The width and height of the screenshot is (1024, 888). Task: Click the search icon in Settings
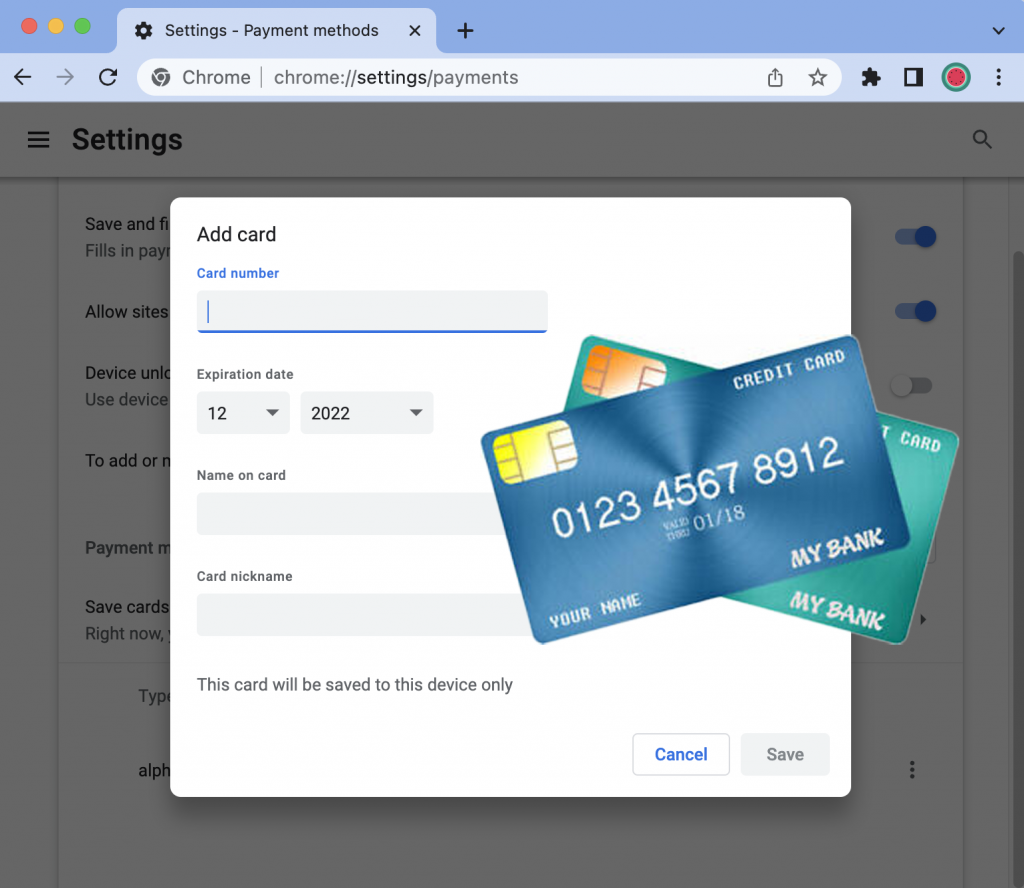[x=982, y=140]
